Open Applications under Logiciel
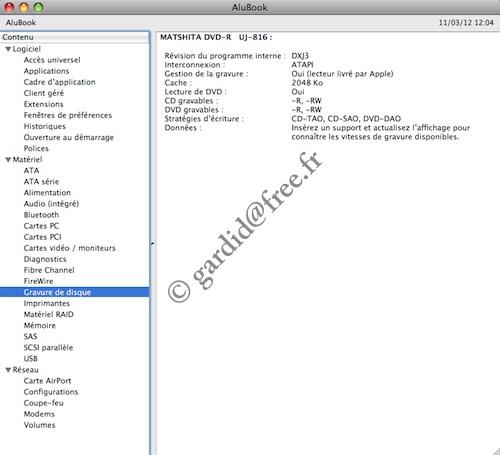This screenshot has height=455, width=500. tap(46, 71)
